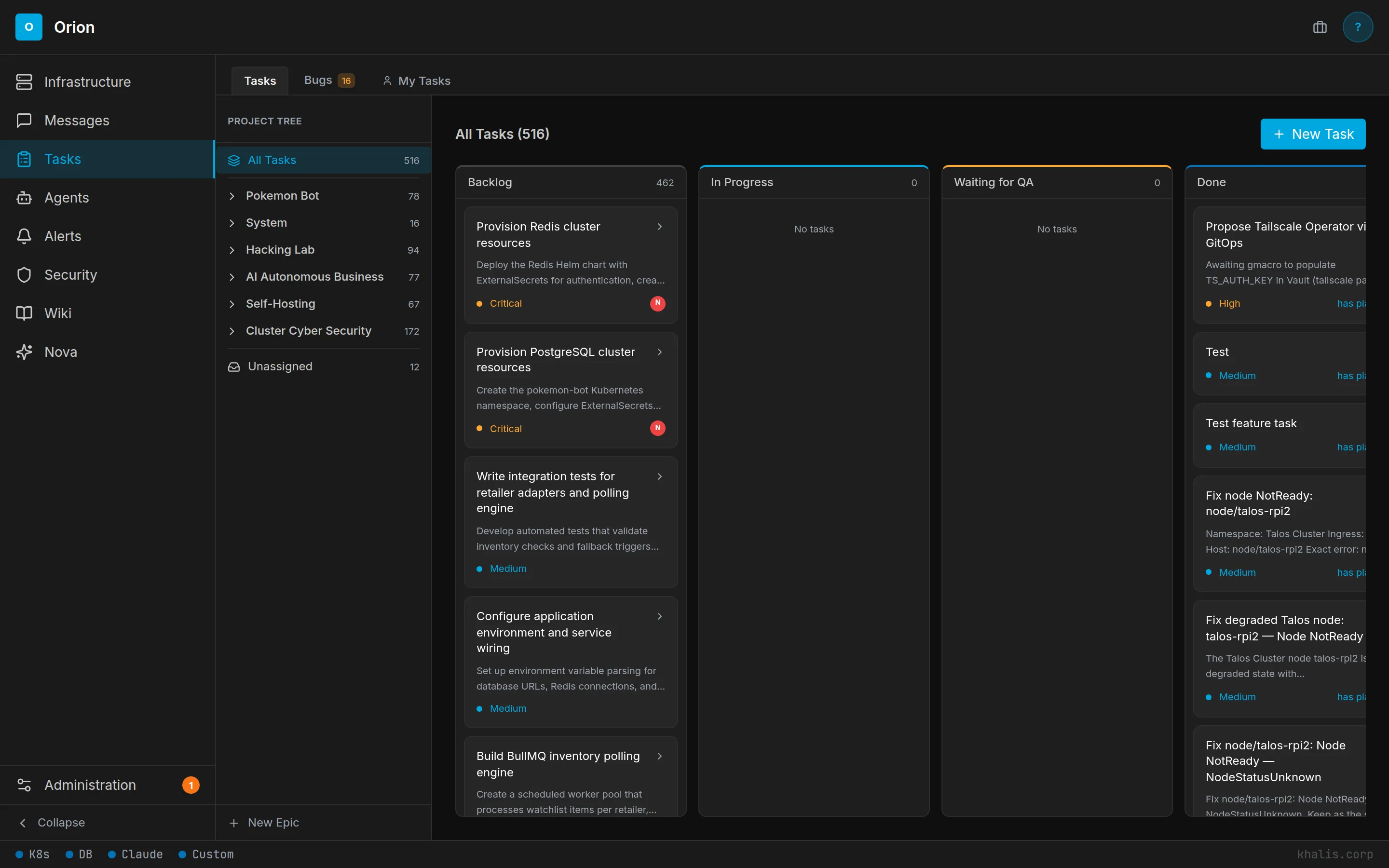
Task: Click the plus icon beside New Epic
Action: pyautogui.click(x=233, y=823)
